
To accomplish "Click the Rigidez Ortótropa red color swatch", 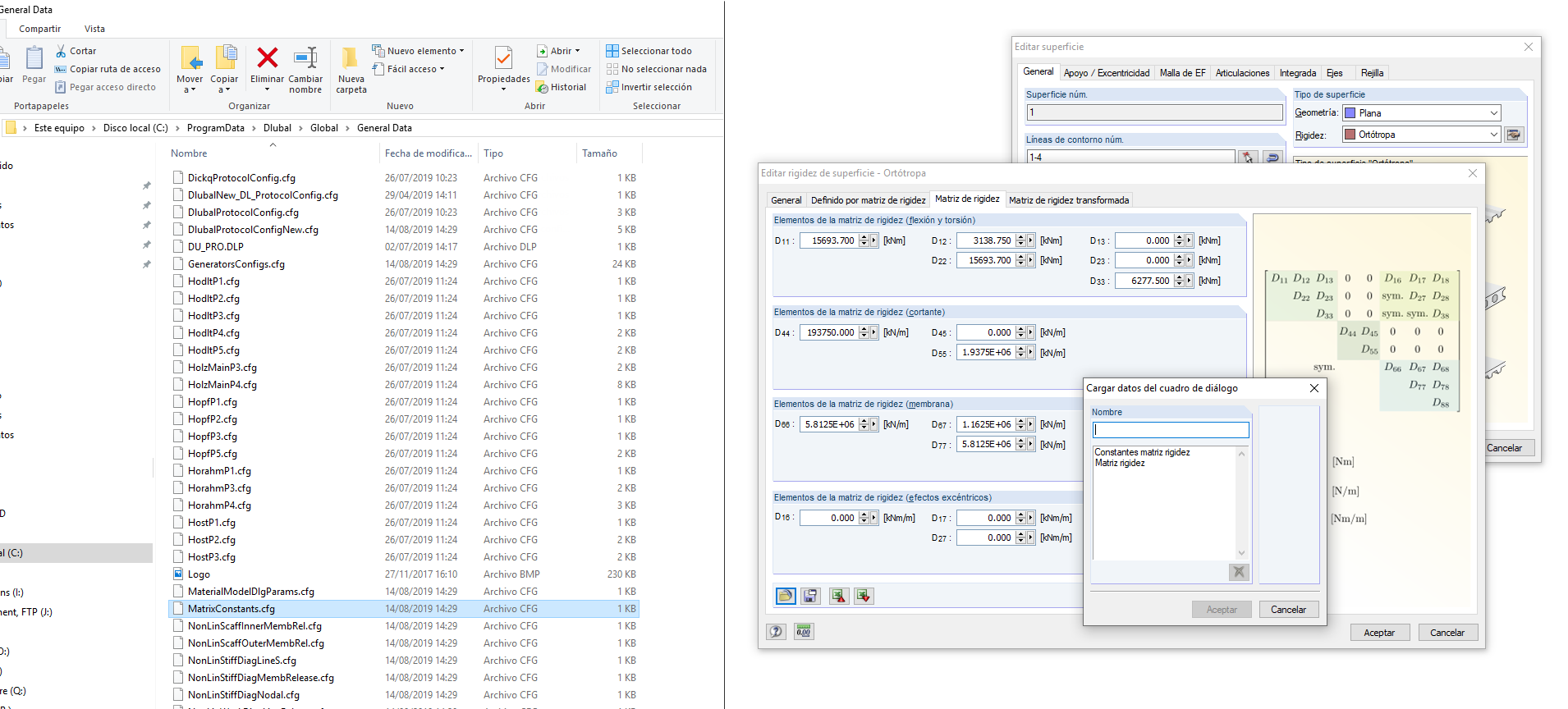I will (x=1350, y=135).
